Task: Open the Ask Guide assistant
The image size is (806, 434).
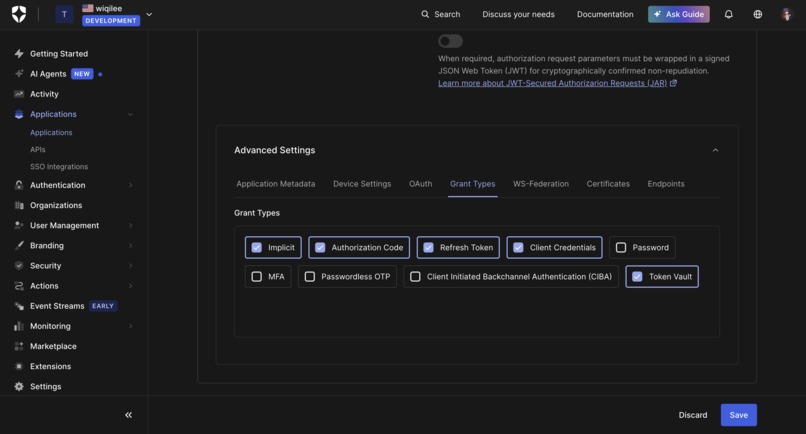Action: [x=679, y=14]
